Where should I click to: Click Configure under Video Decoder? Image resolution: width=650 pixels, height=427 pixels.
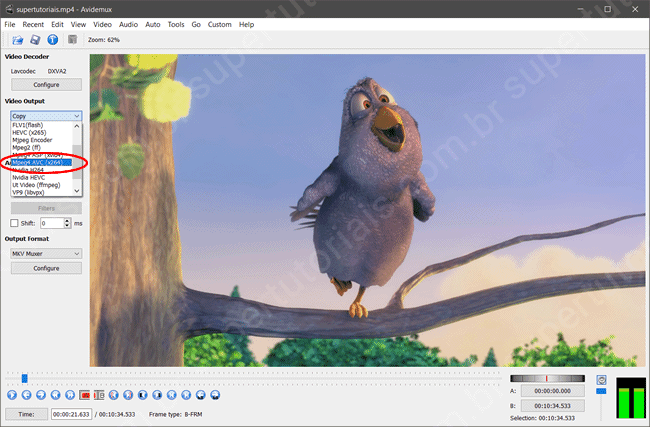tap(46, 85)
